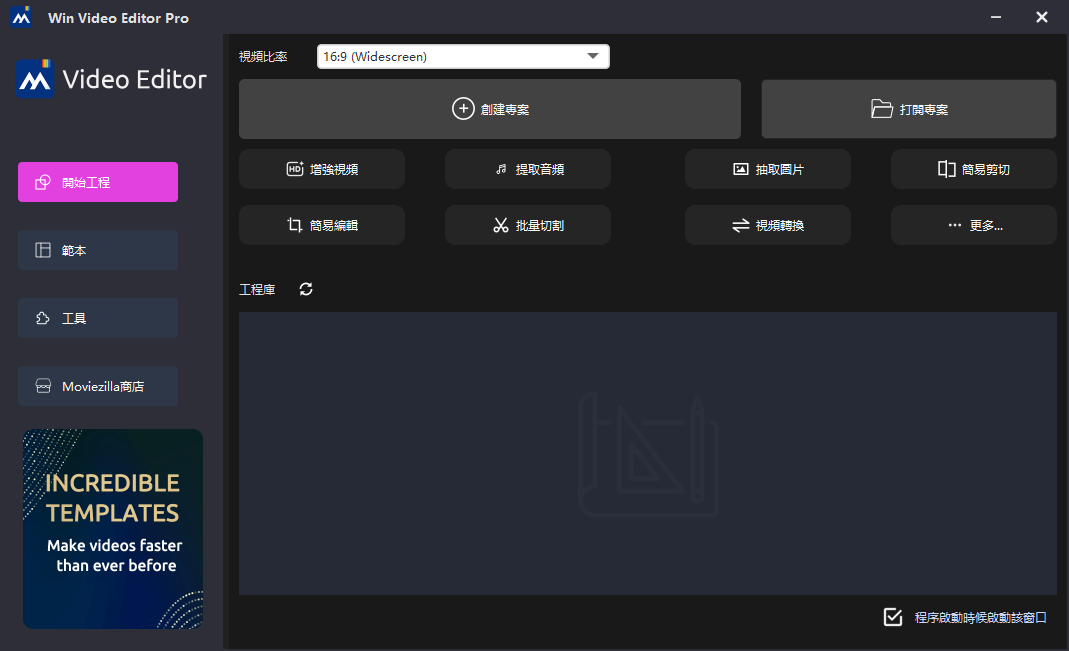Expand the 16:9 (Widescreen) ratio dropdown

pyautogui.click(x=462, y=57)
